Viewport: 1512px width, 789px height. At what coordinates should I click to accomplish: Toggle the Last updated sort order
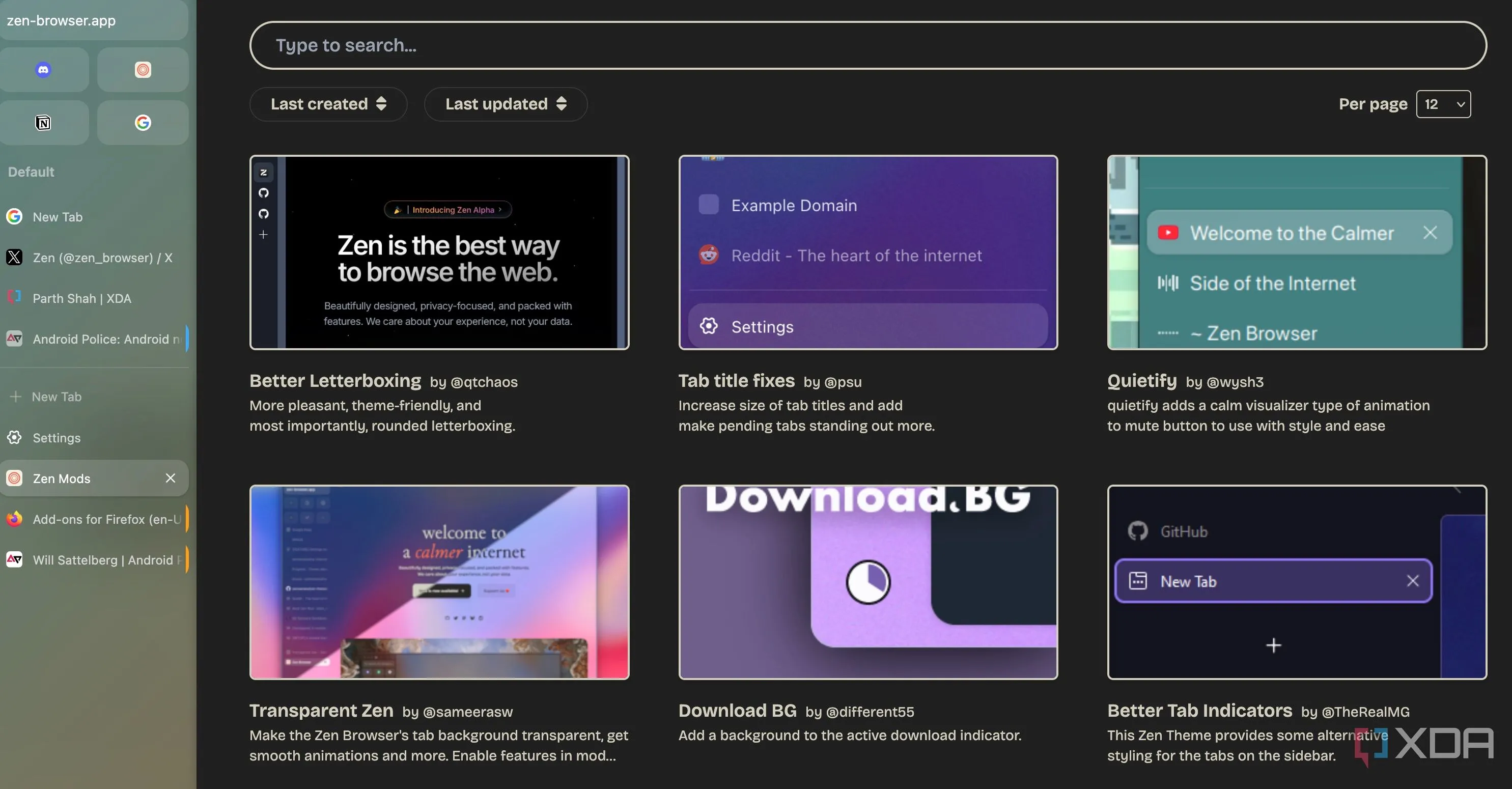(x=506, y=104)
